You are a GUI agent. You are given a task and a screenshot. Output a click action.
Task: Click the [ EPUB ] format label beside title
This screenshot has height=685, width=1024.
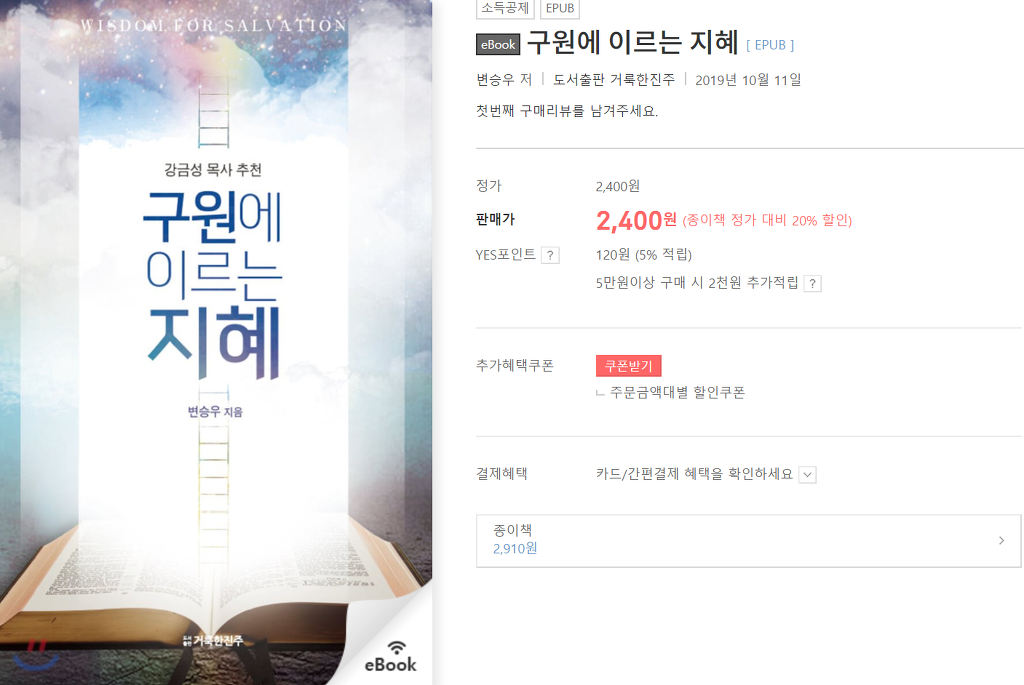coord(770,45)
